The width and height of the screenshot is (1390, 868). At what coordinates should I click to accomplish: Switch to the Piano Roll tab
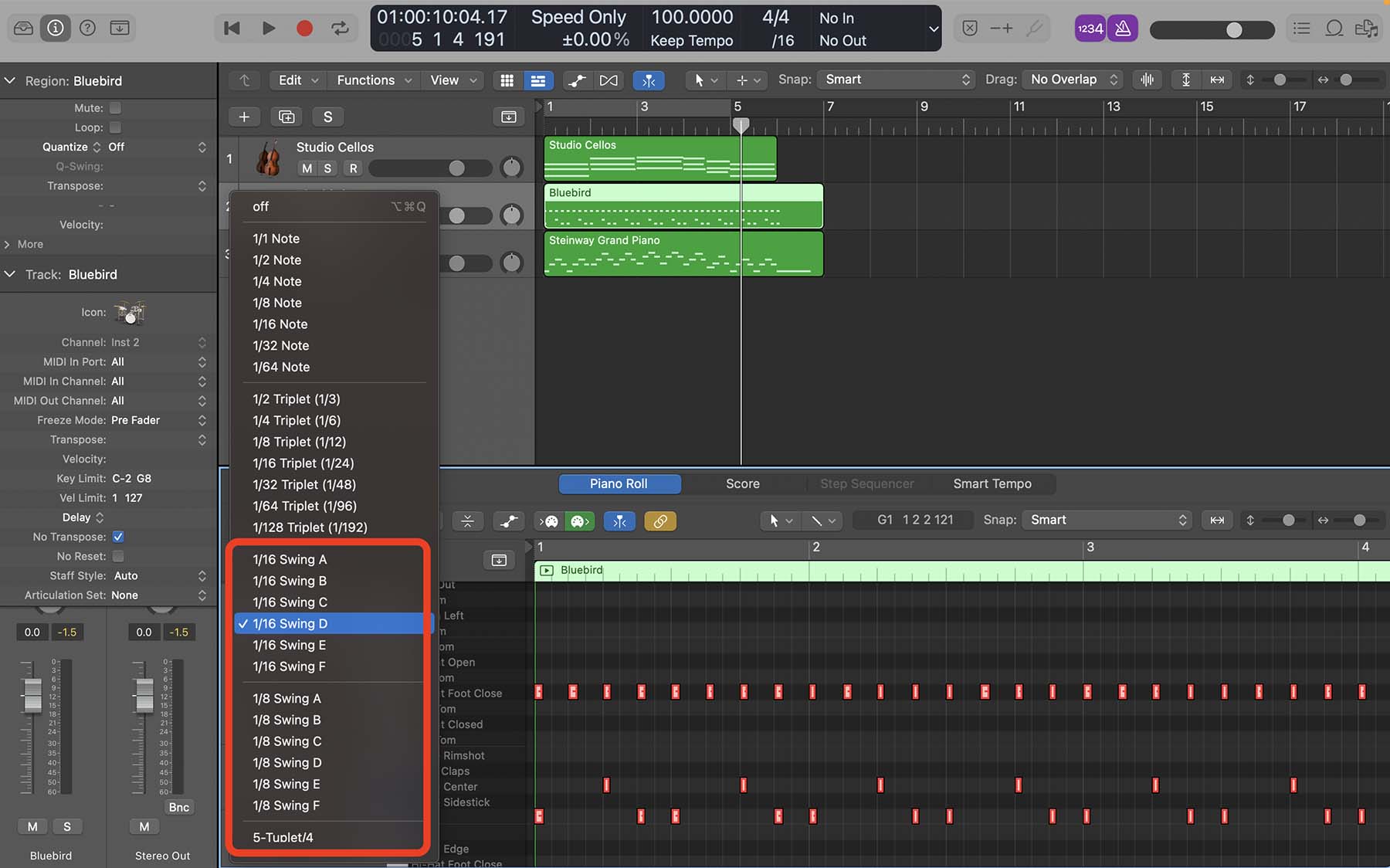619,483
